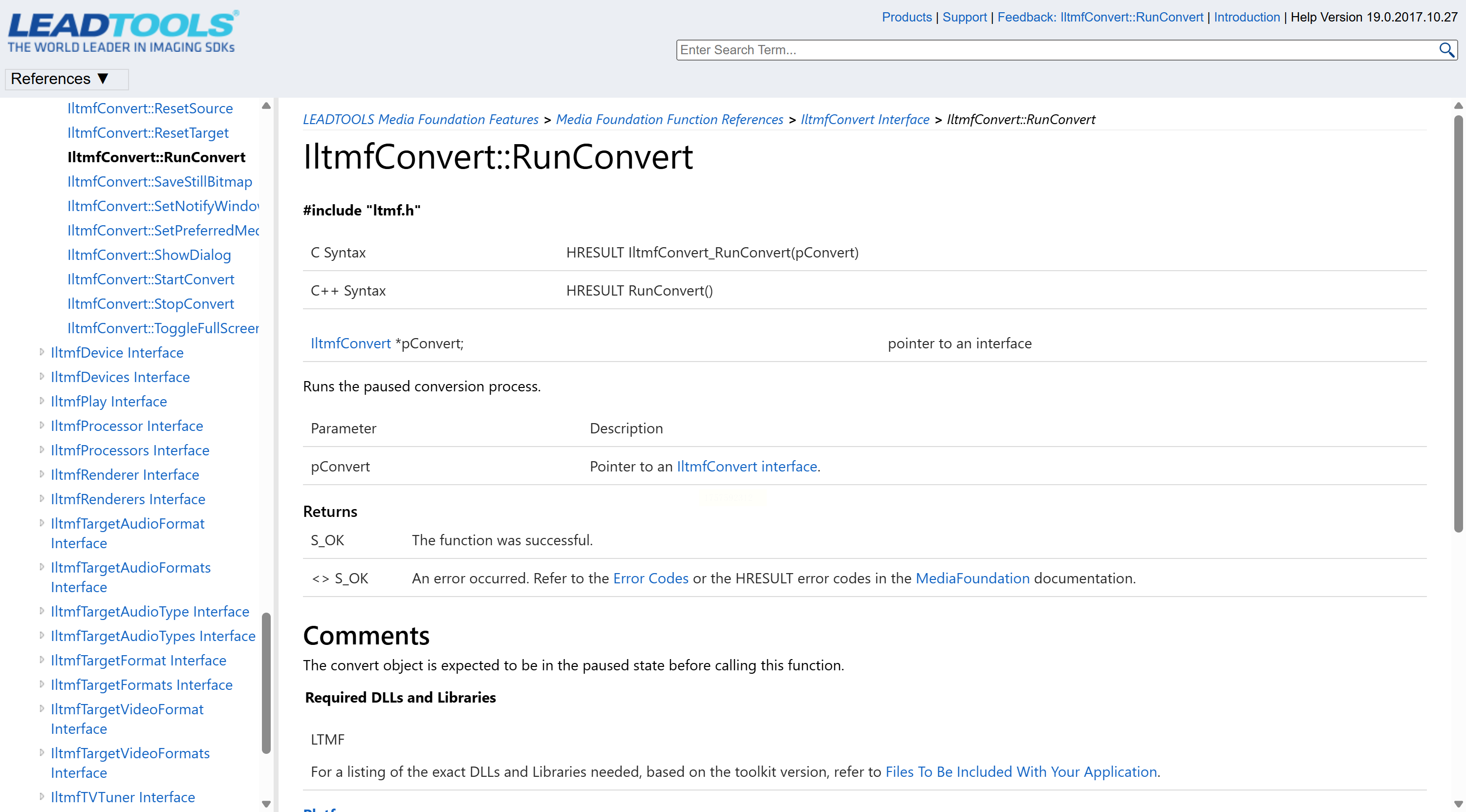Click the LEADTOOLS logo
The image size is (1466, 812).
(x=123, y=32)
